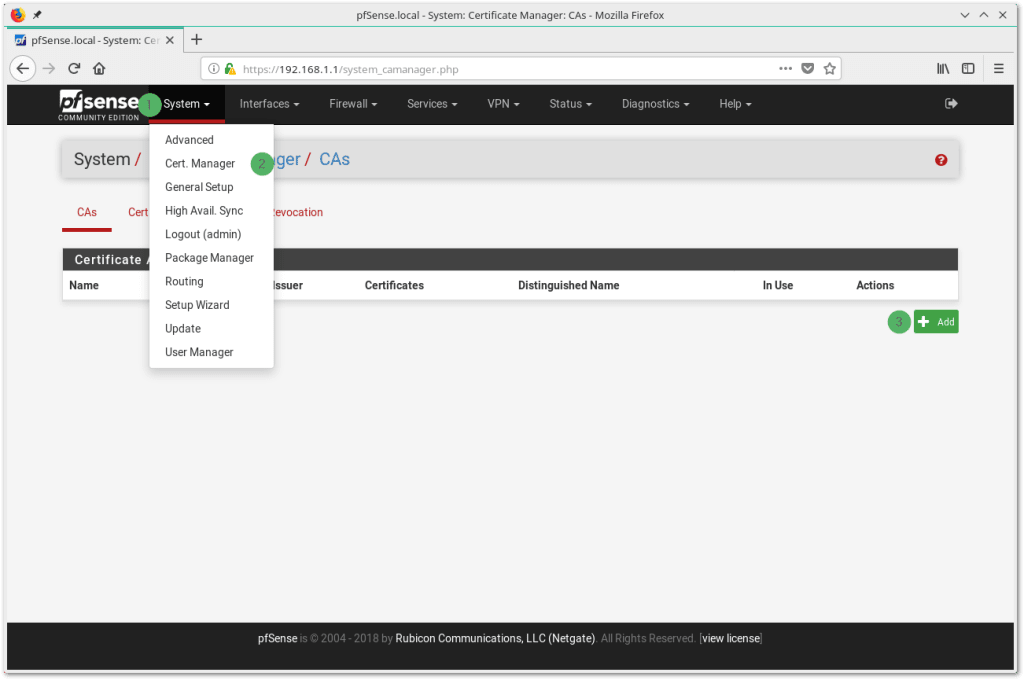Choose General Setup menu entry
This screenshot has height=680, width=1024.
[x=211, y=187]
